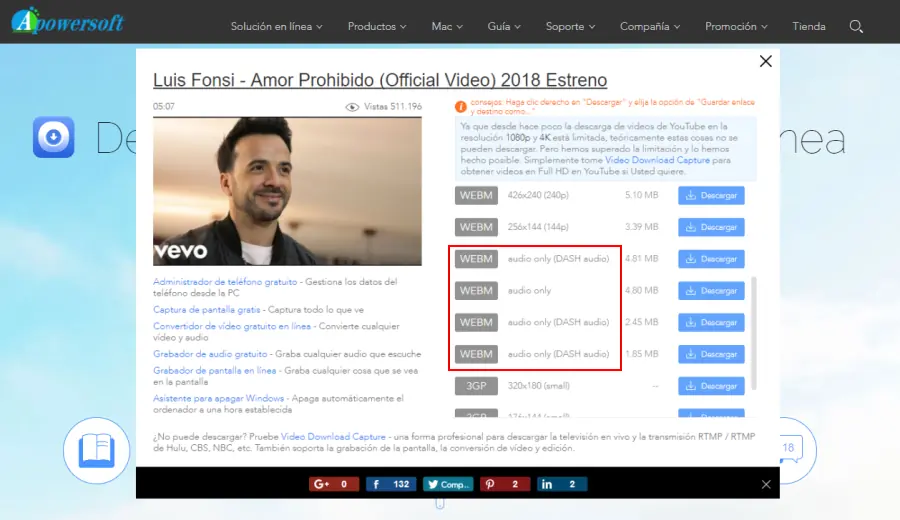Viewport: 900px width, 520px height.
Task: Click the blue downloader app icon
Action: click(53, 137)
